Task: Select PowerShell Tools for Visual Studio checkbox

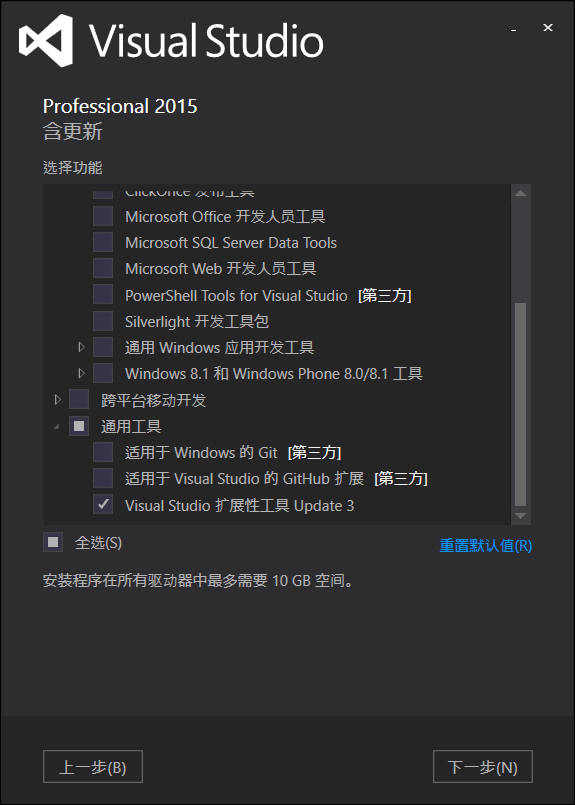Action: (103, 295)
